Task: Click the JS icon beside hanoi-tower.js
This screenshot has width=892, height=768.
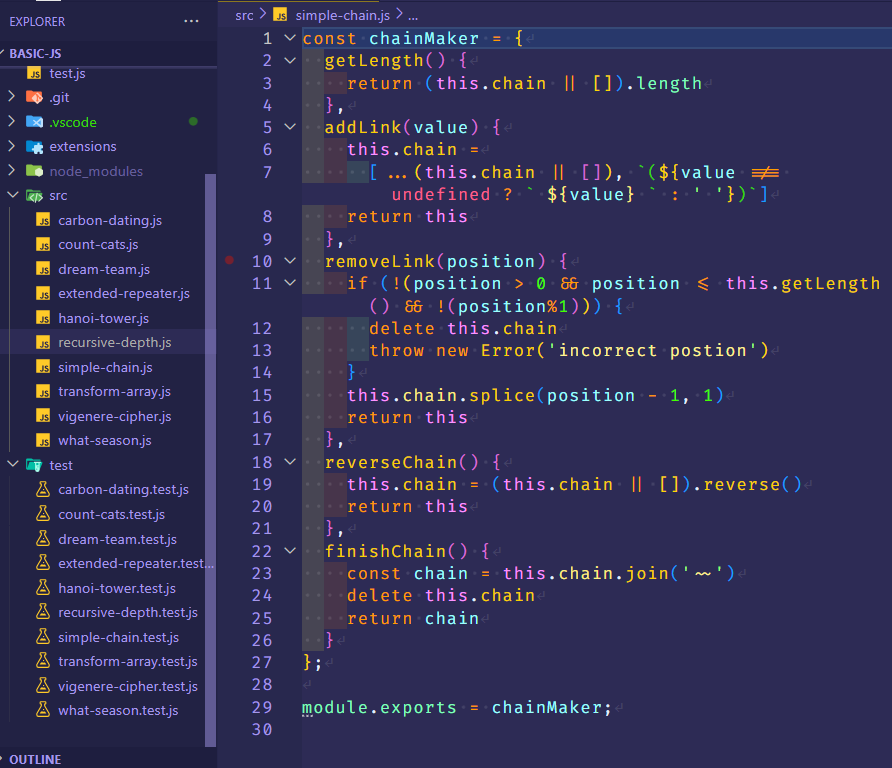Action: coord(43,318)
